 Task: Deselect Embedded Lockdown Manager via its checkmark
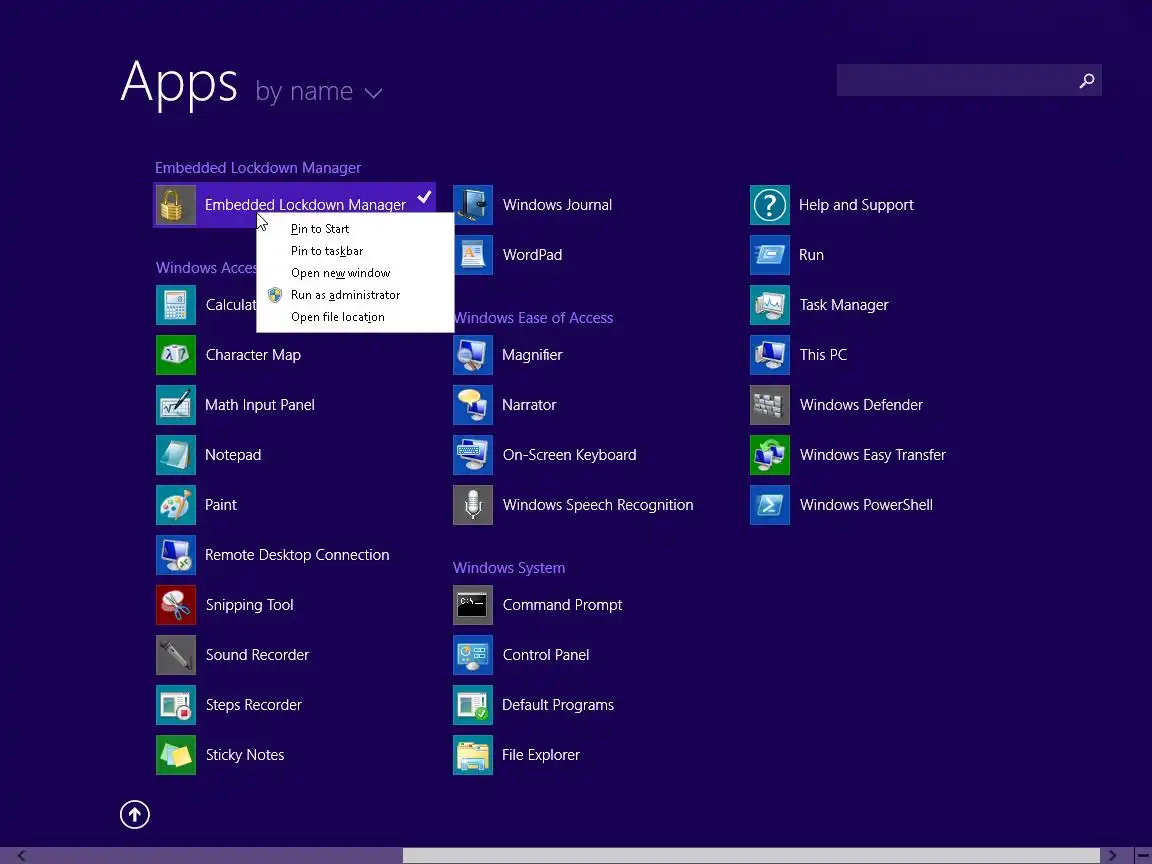coord(424,197)
